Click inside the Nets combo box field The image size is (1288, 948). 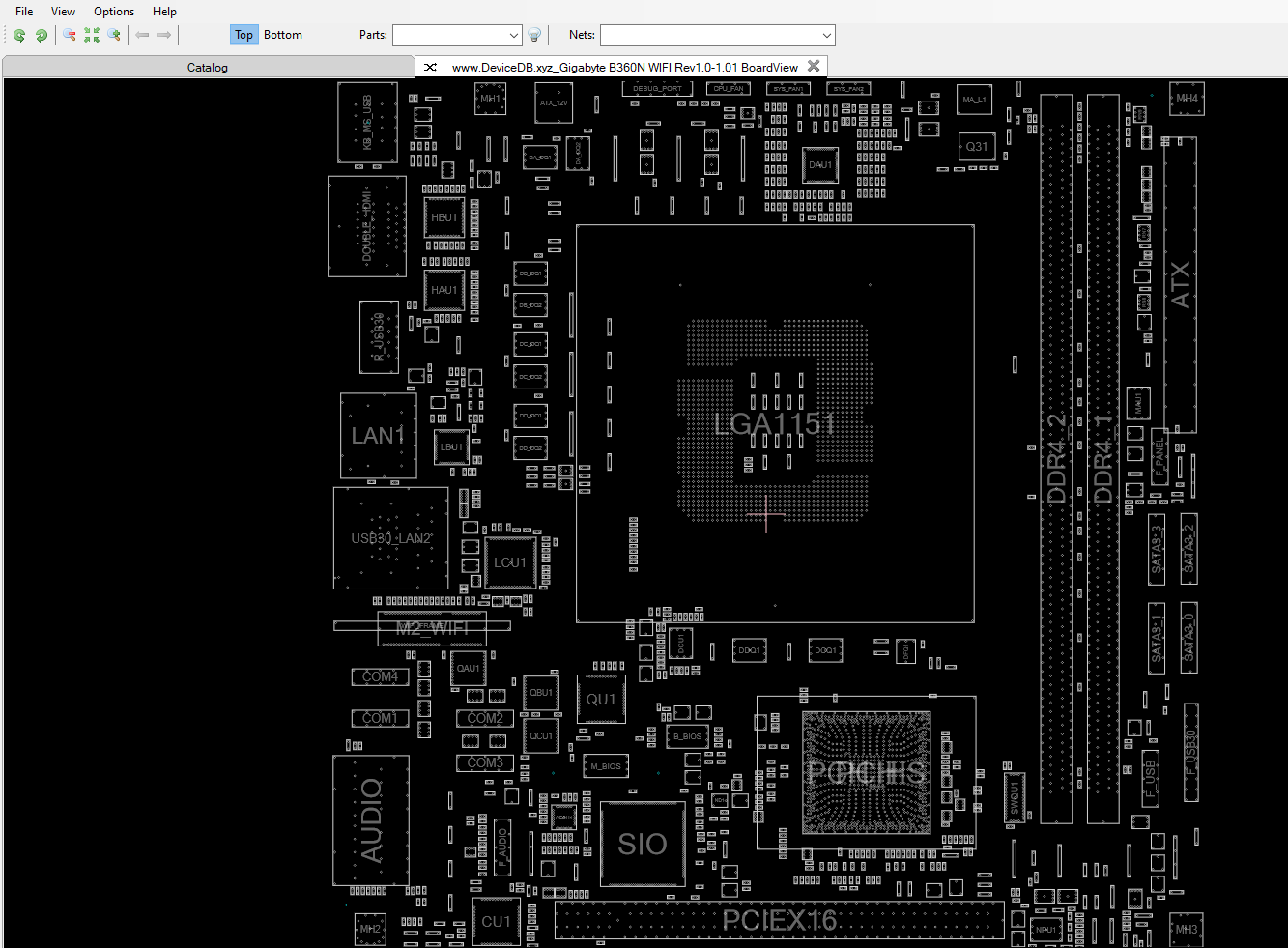pos(705,35)
